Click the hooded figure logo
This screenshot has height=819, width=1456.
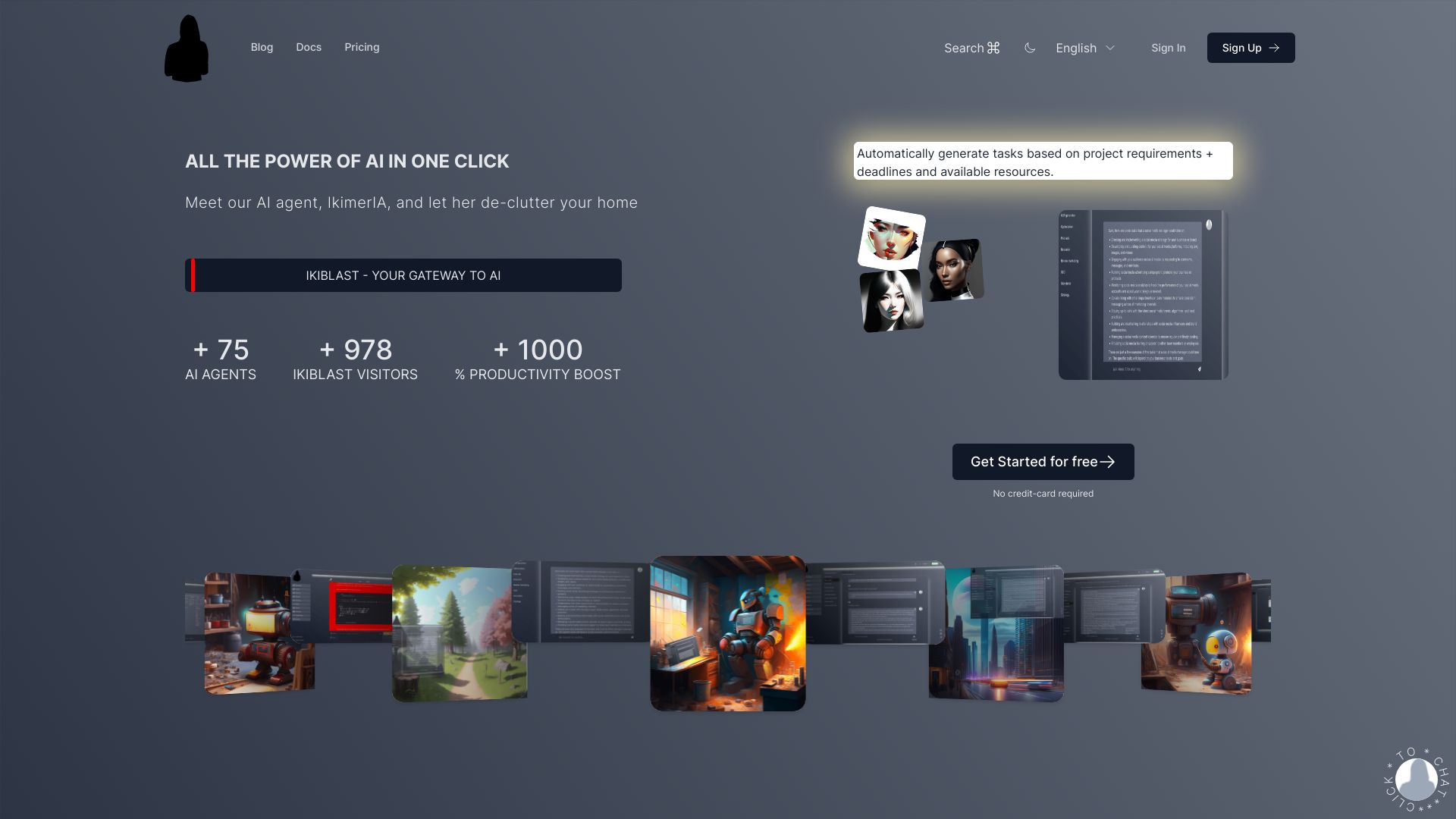[x=187, y=49]
